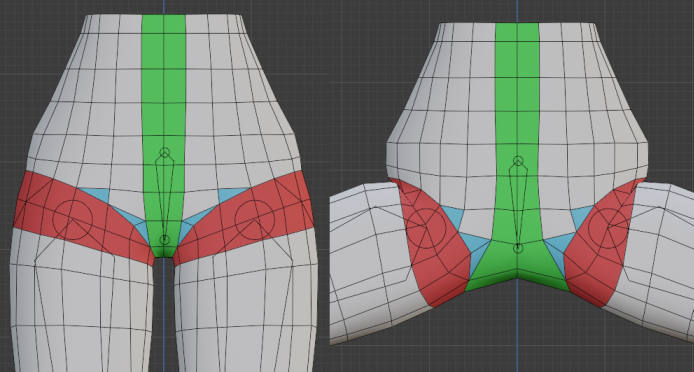Select large thigh joint circle on standing mesh's screen-right hip

tap(254, 220)
